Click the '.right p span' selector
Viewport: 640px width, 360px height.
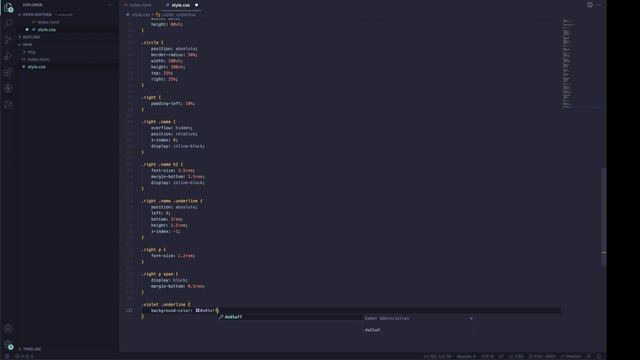pyautogui.click(x=160, y=274)
